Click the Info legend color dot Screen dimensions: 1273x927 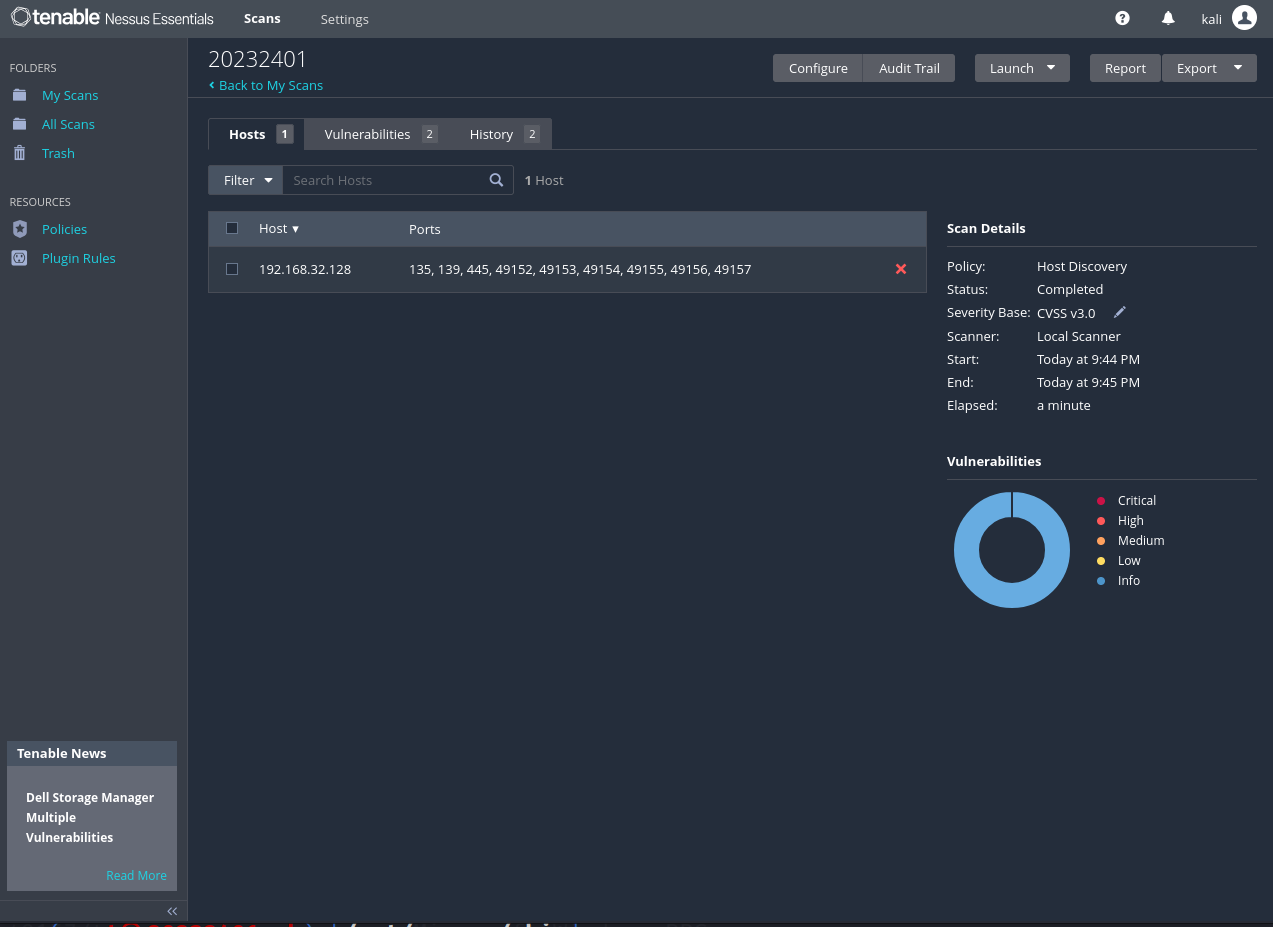1101,581
